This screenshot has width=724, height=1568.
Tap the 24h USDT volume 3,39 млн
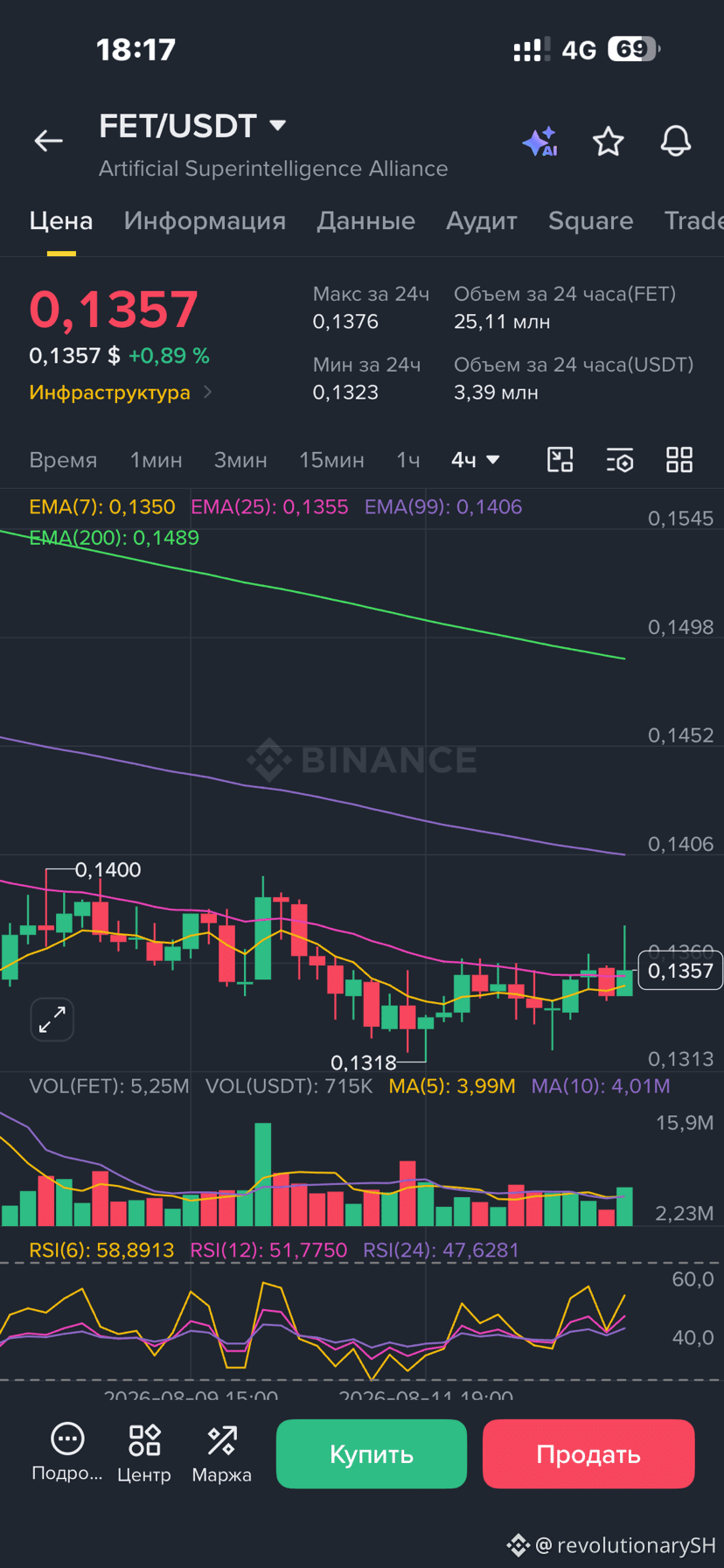click(496, 393)
